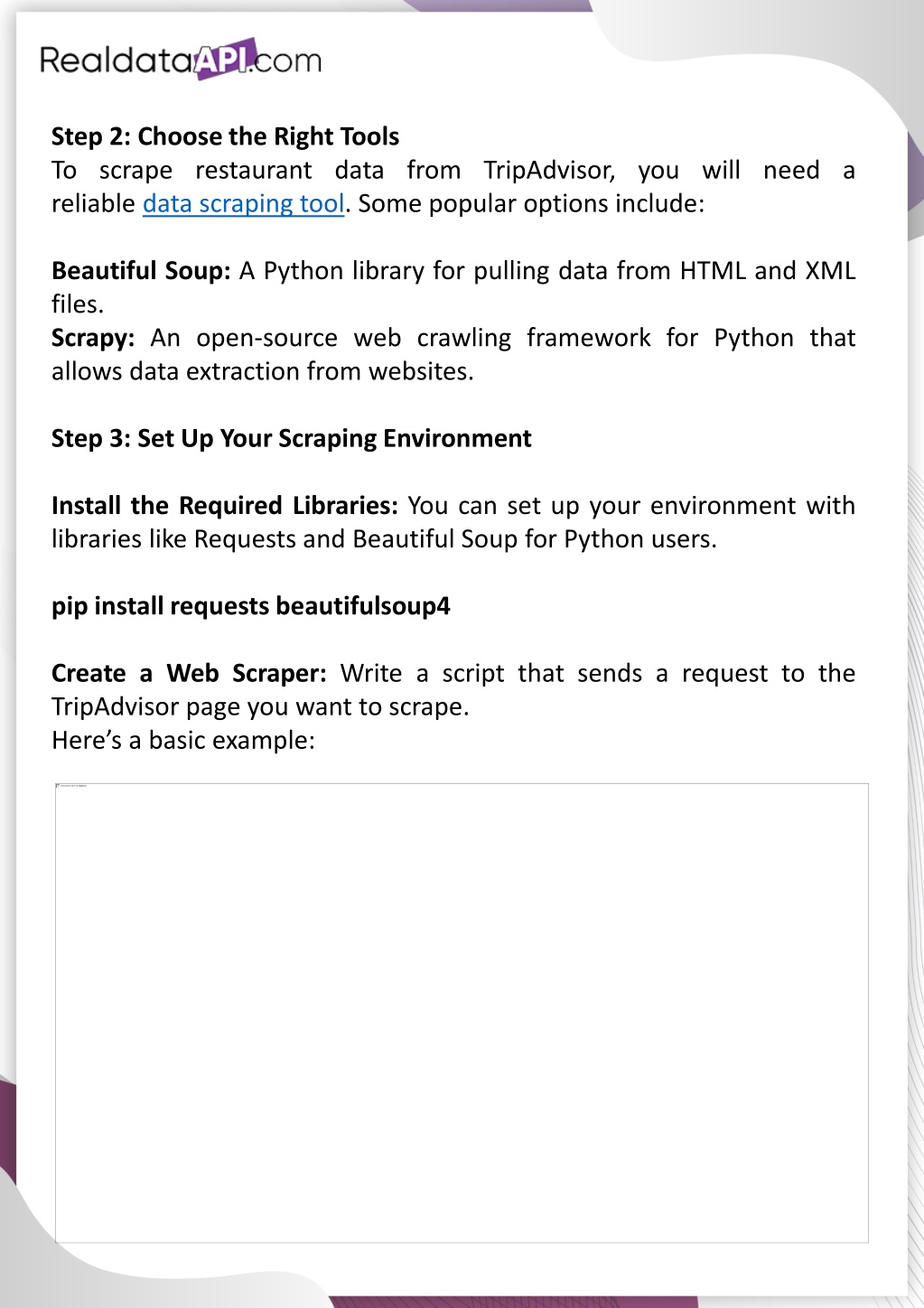Click the phrase 'Some popular options include:'
The width and height of the screenshot is (924, 1308).
531,204
